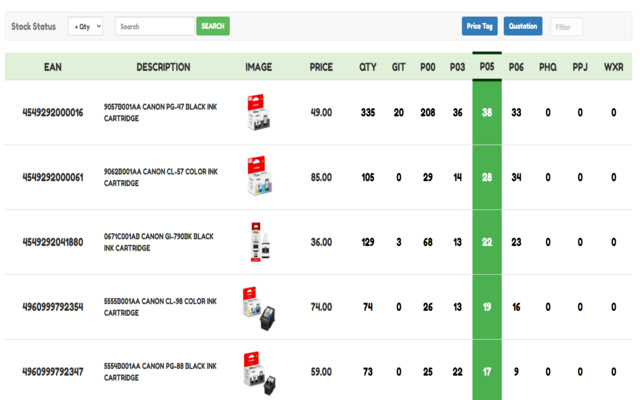
Task: View Canon CL-98 color cartridge image
Action: pos(257,307)
